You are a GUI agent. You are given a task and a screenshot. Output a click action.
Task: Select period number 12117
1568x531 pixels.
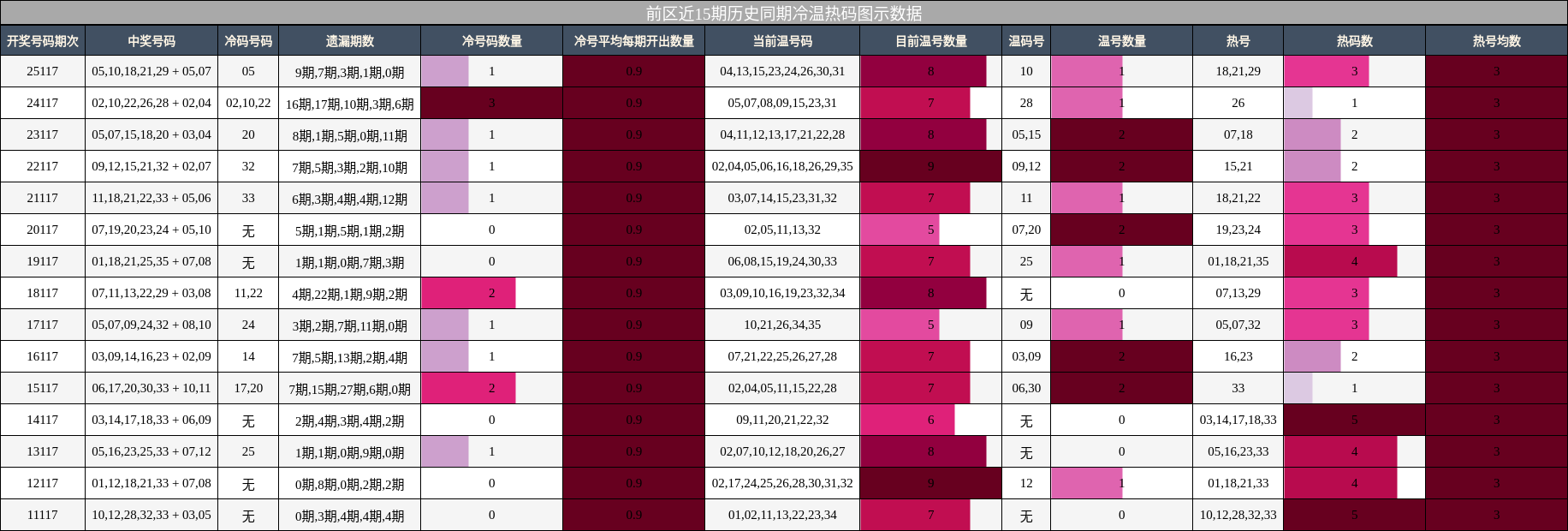coord(43,483)
